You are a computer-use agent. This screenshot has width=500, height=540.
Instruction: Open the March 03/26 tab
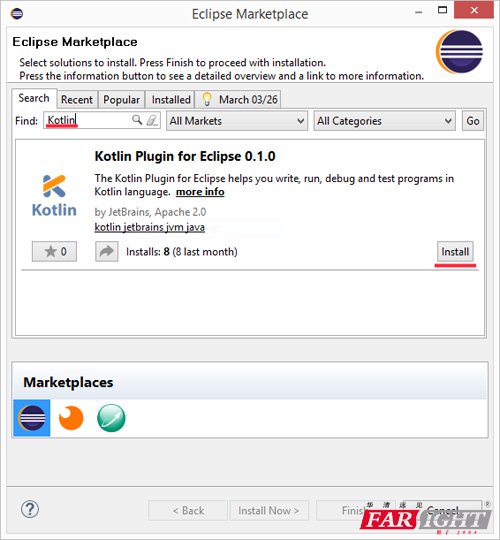(238, 100)
